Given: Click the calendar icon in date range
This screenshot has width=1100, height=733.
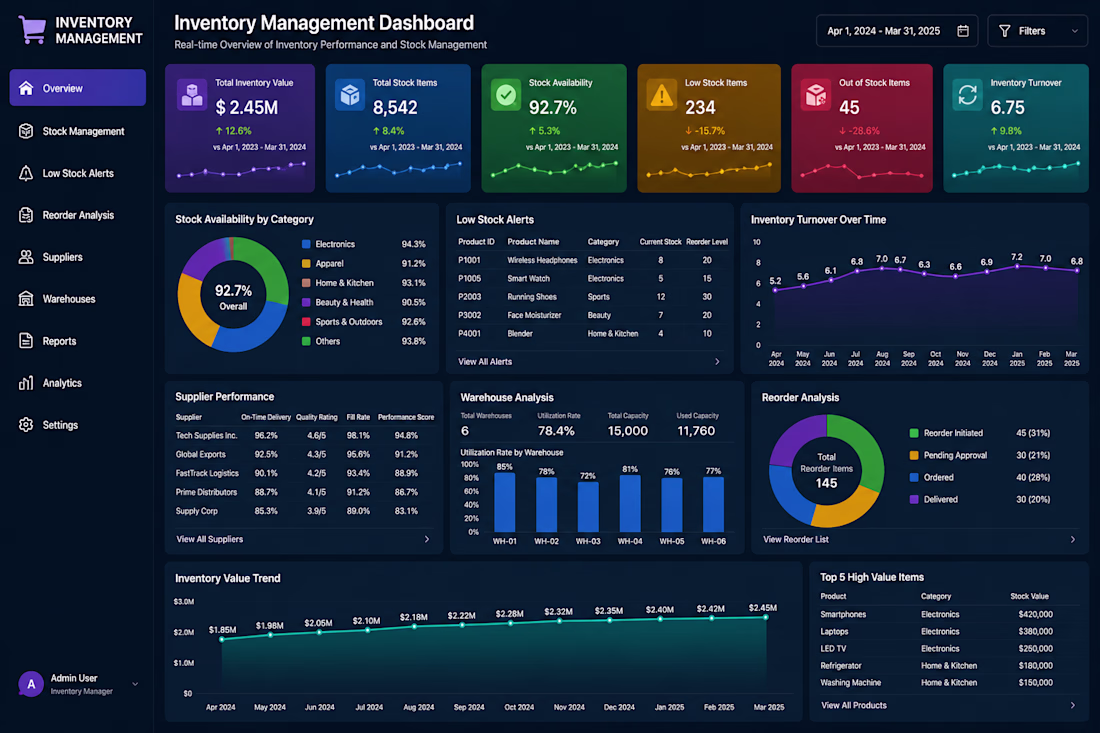Looking at the screenshot, I should point(963,31).
